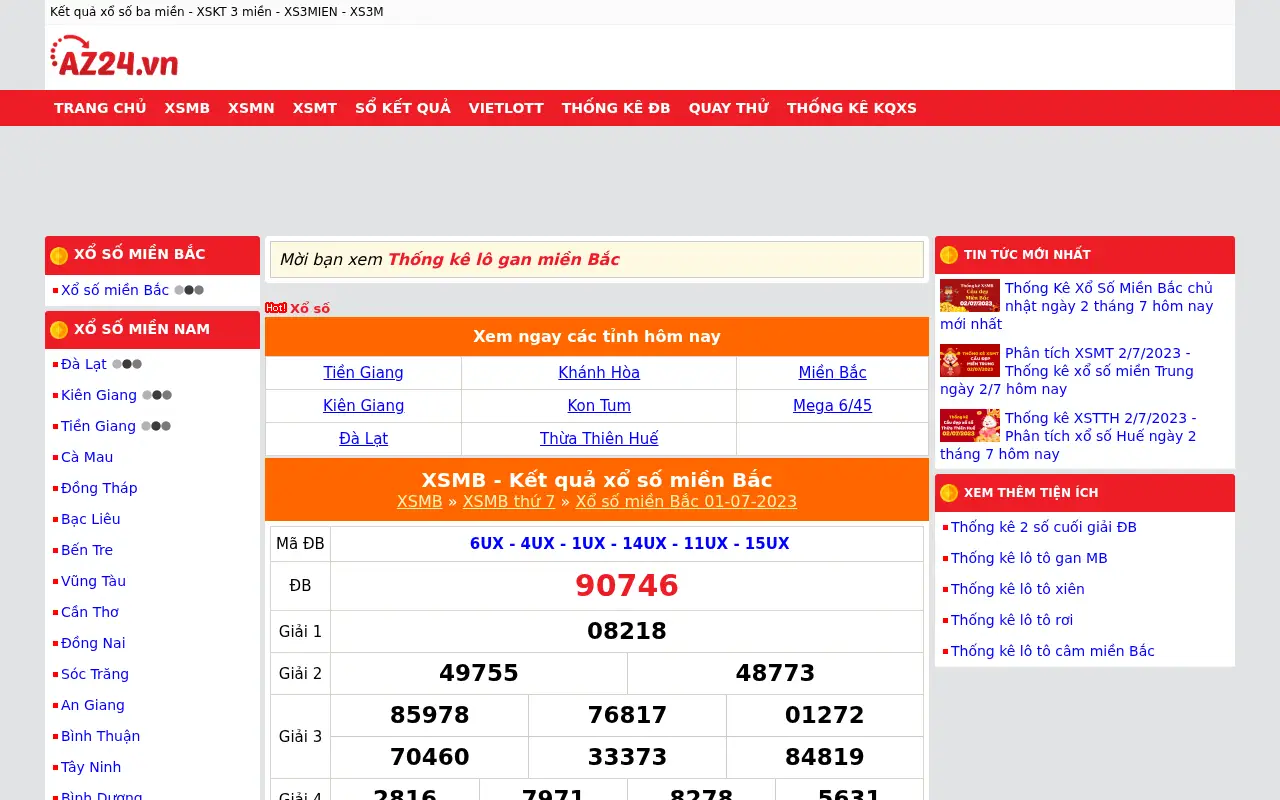Click the coin icon in XỔ SỐ MIỀN NAM header

(59, 330)
